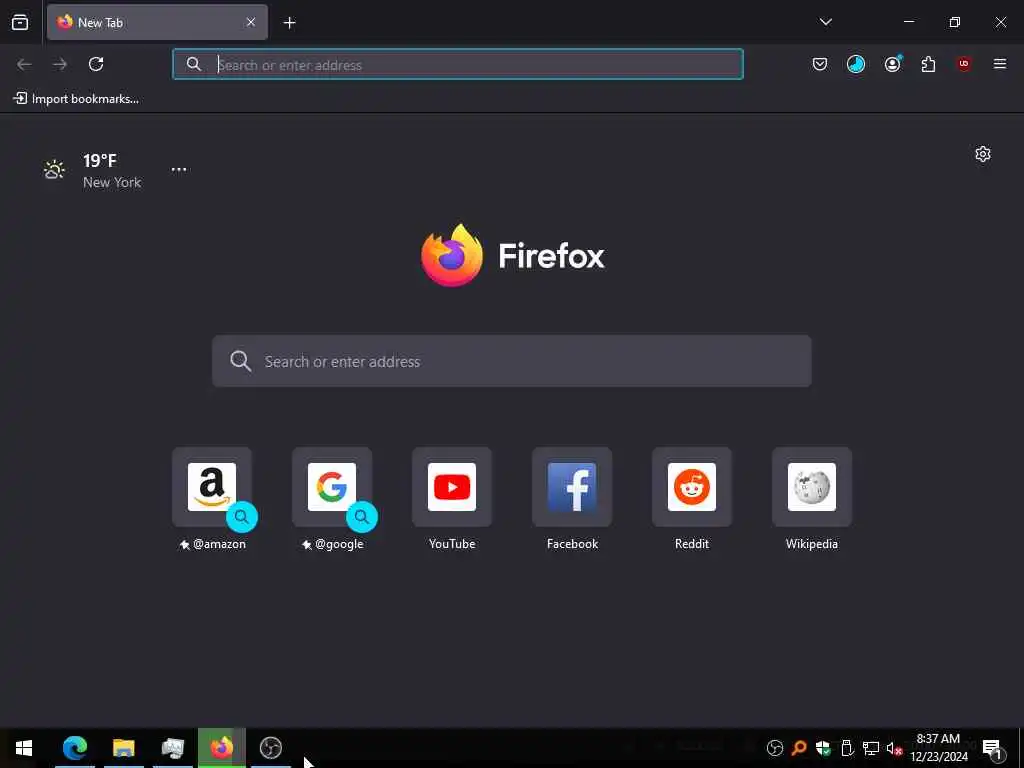Open weather widget three-dot options menu
The width and height of the screenshot is (1024, 768).
[179, 169]
